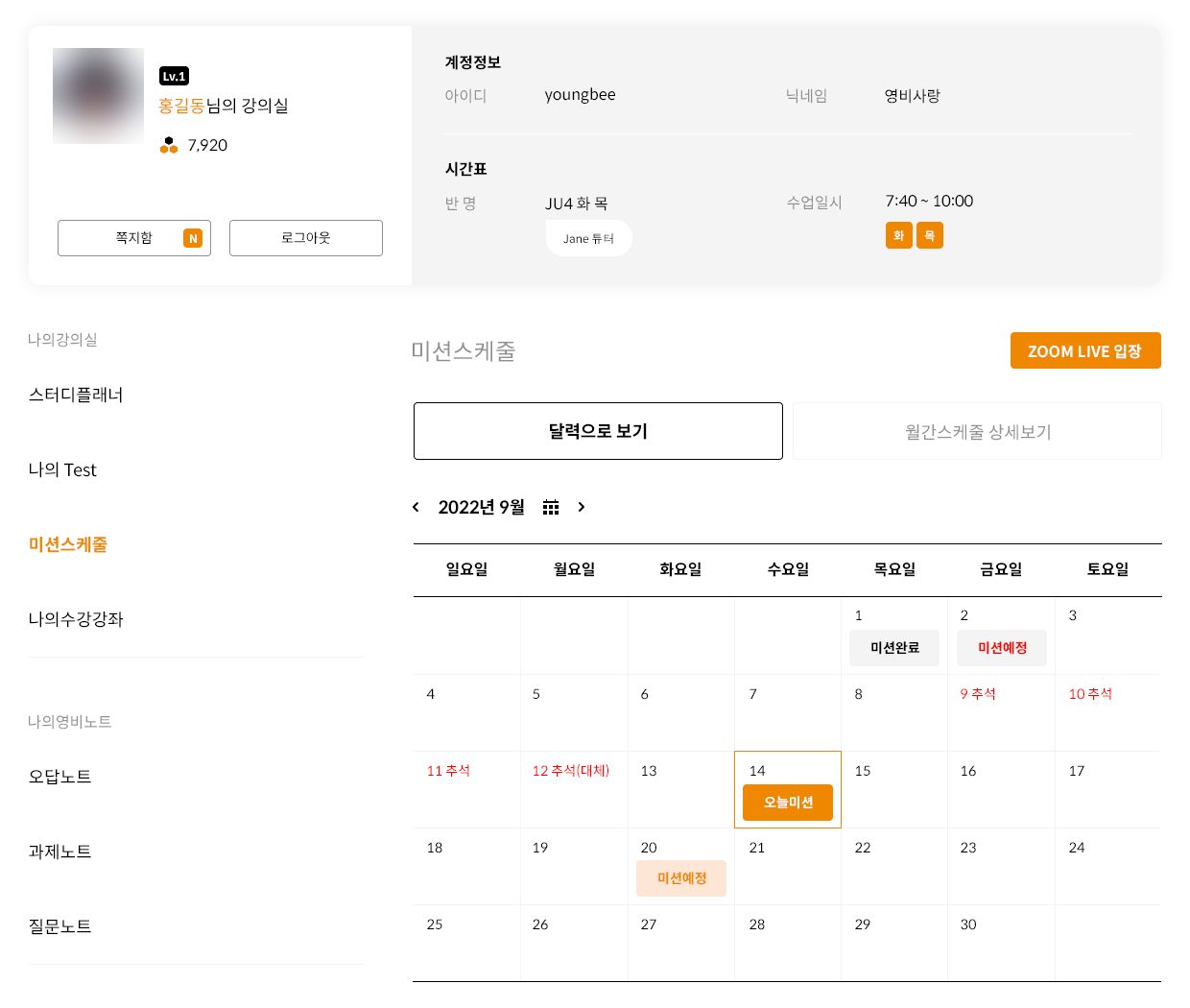The image size is (1190, 1008).
Task: Click the 7:40 ~ 10:00 class time
Action: point(929,201)
